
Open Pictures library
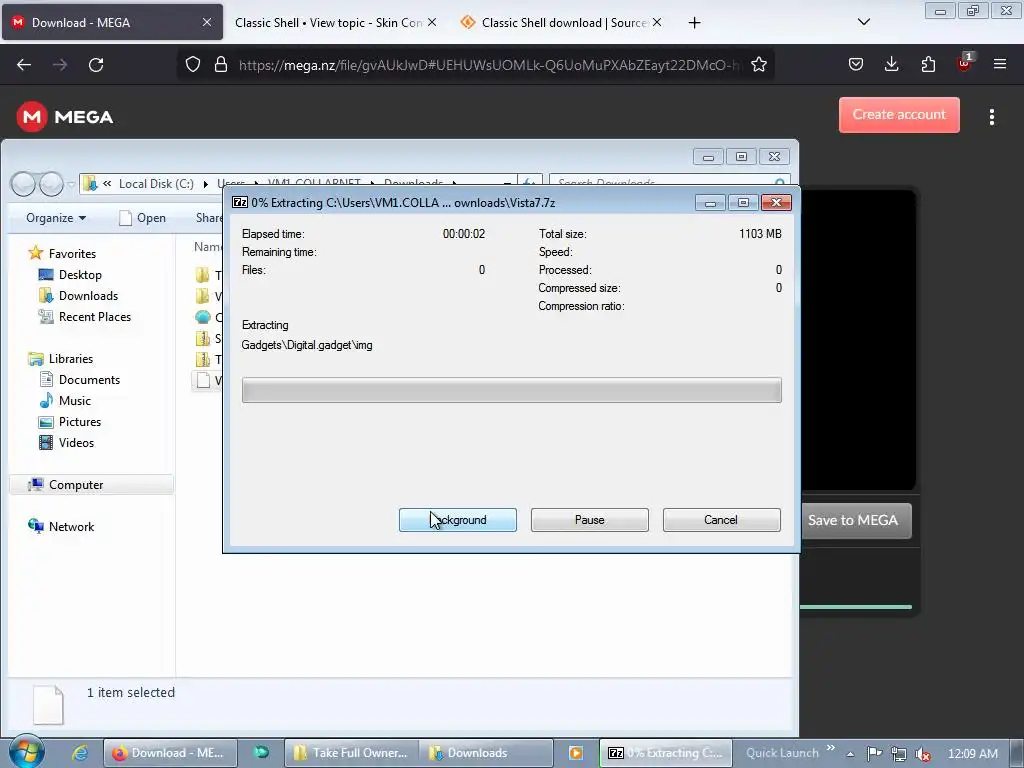click(80, 422)
